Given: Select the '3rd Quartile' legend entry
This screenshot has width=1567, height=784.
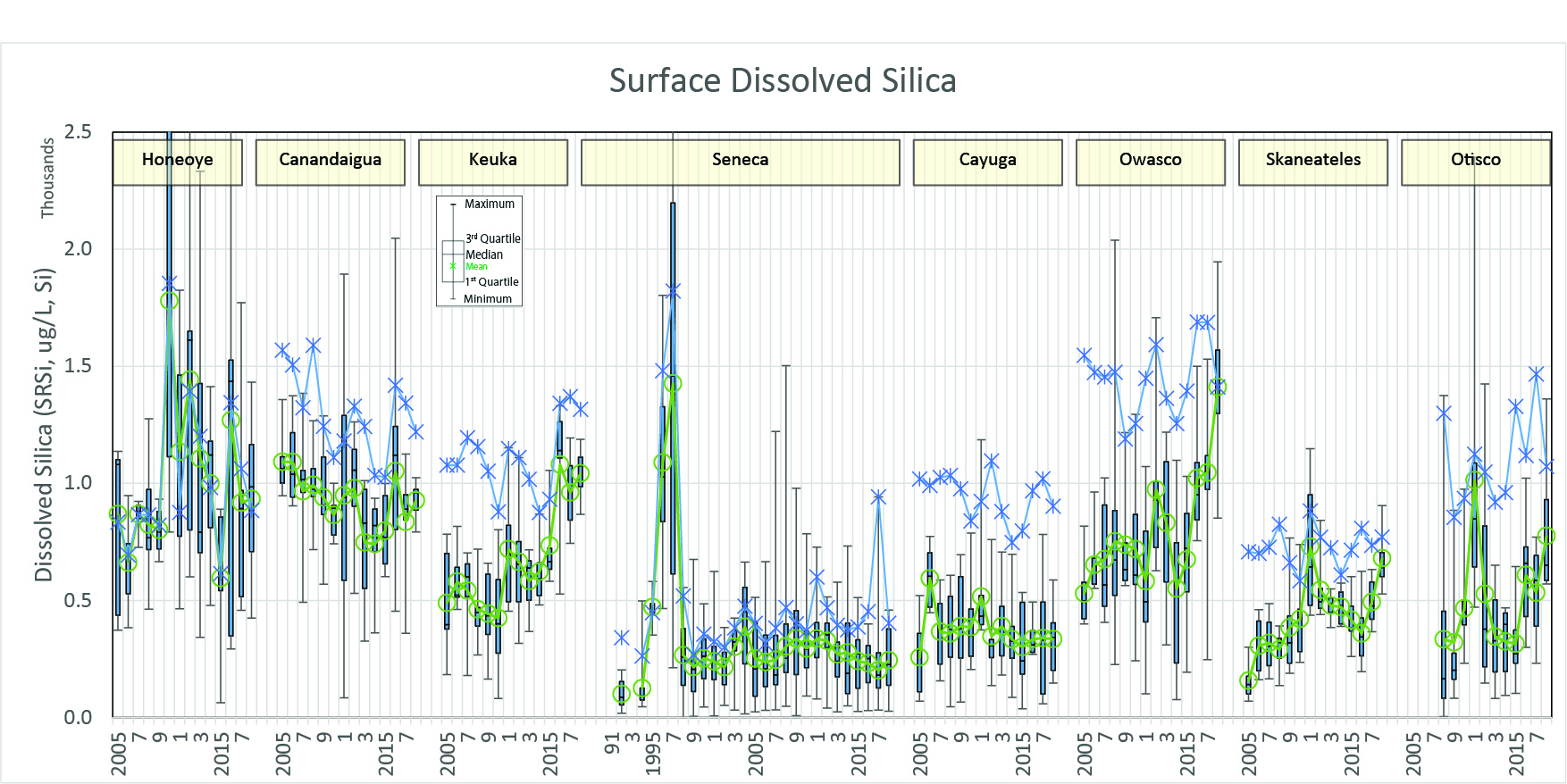Looking at the screenshot, I should [492, 238].
